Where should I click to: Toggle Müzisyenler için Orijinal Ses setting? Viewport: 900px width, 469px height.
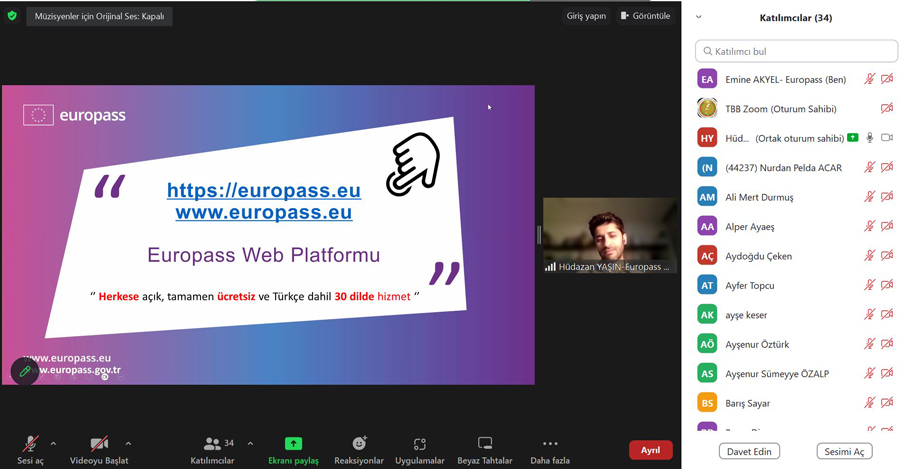pos(99,16)
